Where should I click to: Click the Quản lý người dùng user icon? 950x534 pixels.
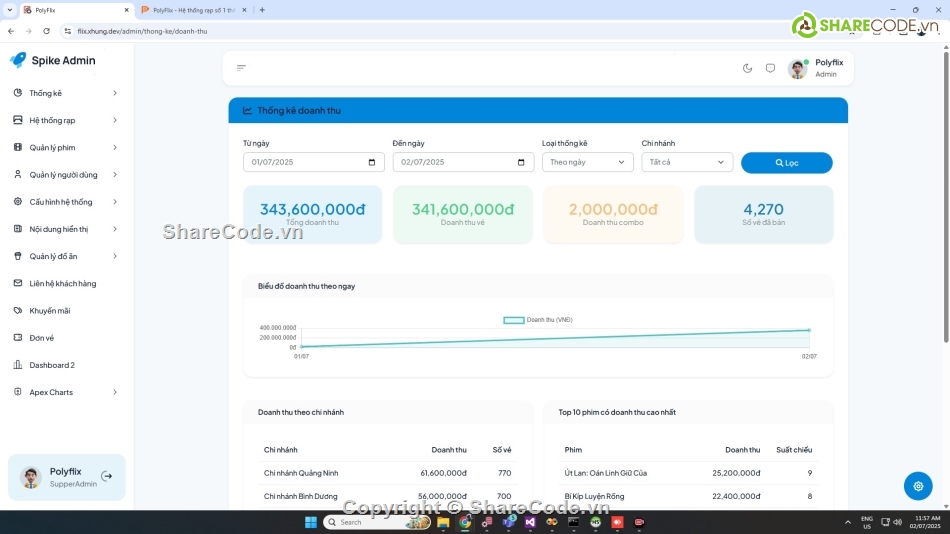tap(18, 175)
